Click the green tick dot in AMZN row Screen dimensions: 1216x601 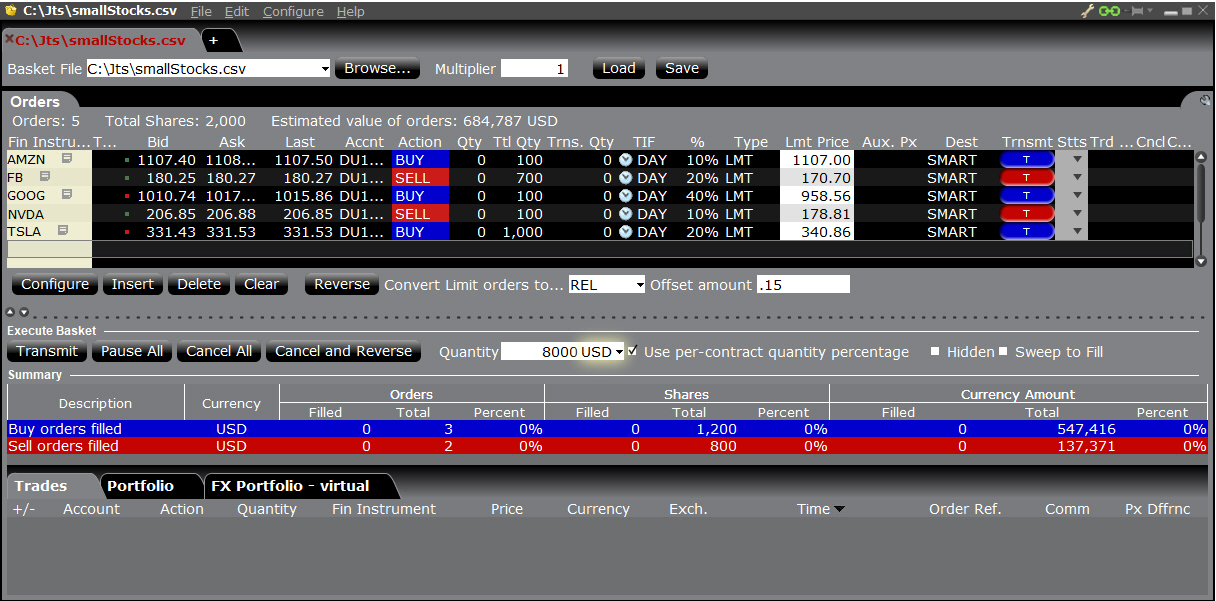click(x=127, y=160)
